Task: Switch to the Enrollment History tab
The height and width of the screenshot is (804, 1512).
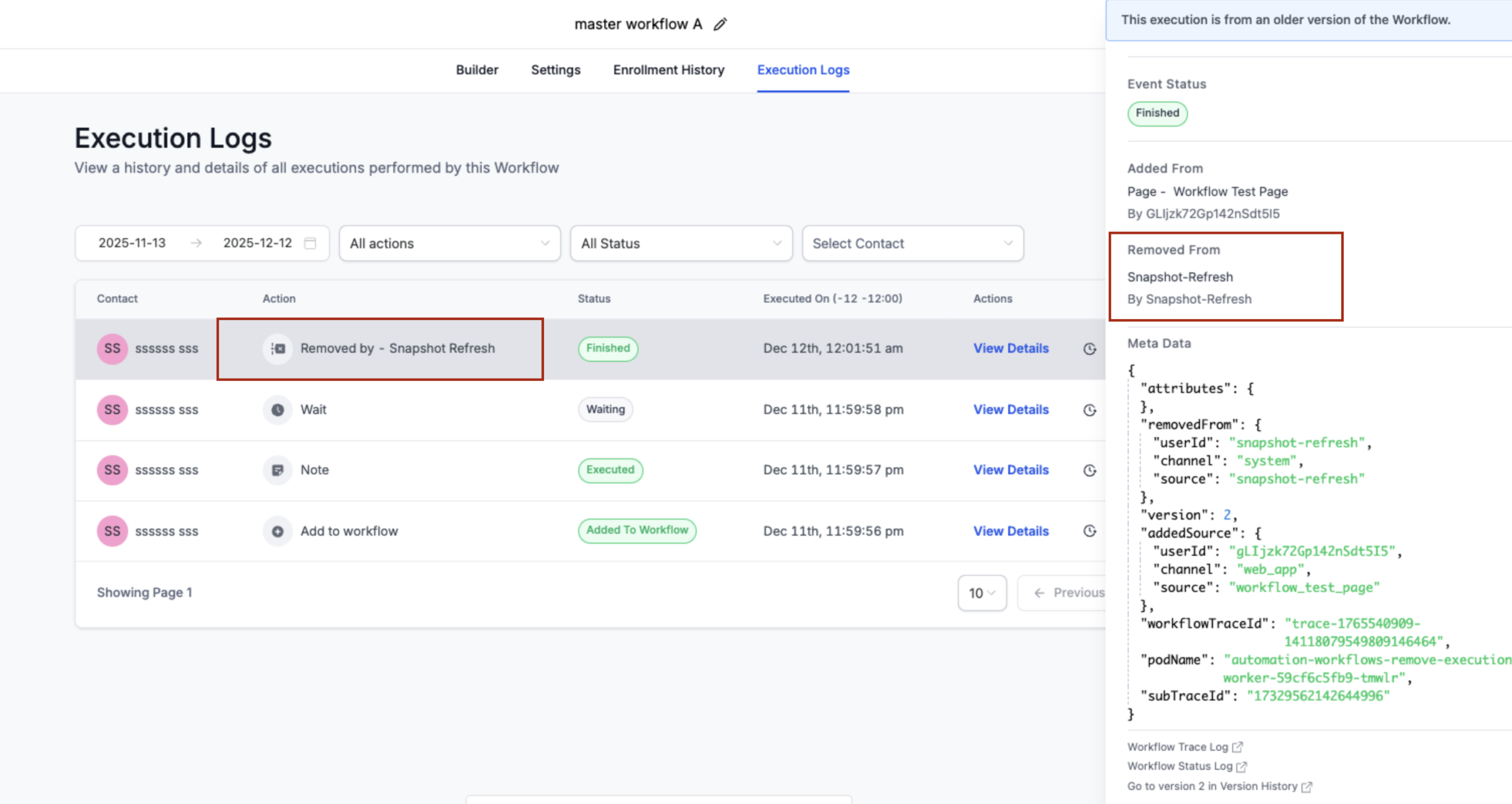Action: coord(669,70)
